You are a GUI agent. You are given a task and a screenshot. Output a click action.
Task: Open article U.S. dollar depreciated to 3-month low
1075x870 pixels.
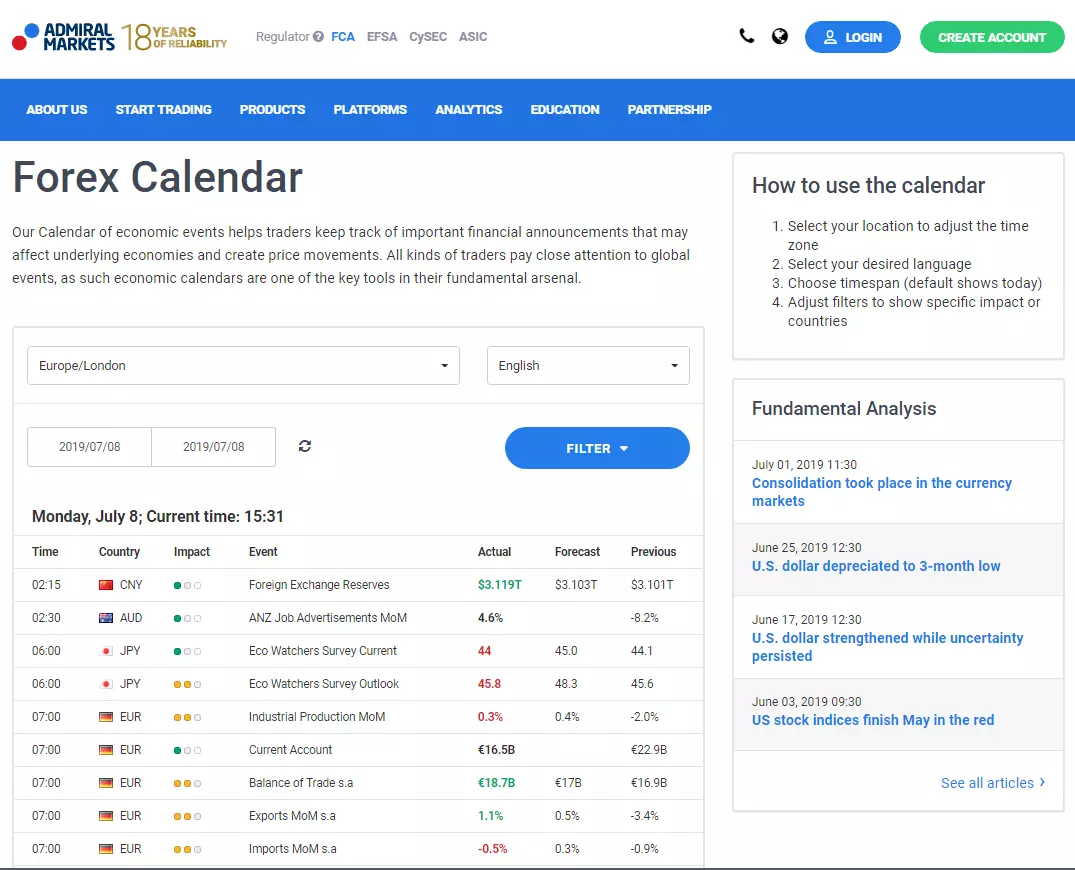[876, 566]
